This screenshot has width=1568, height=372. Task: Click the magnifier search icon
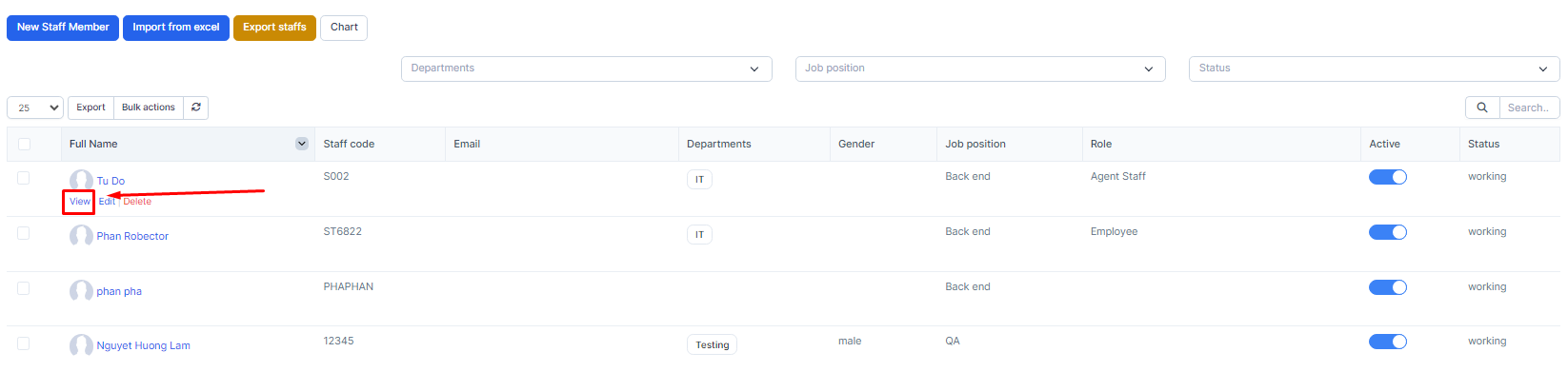(1482, 108)
